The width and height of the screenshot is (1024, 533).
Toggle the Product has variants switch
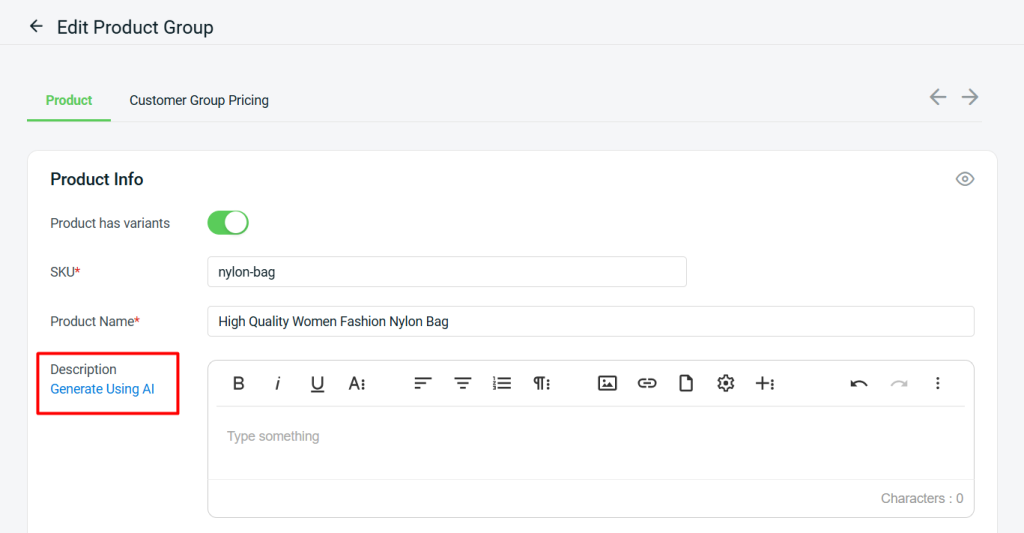pyautogui.click(x=228, y=223)
